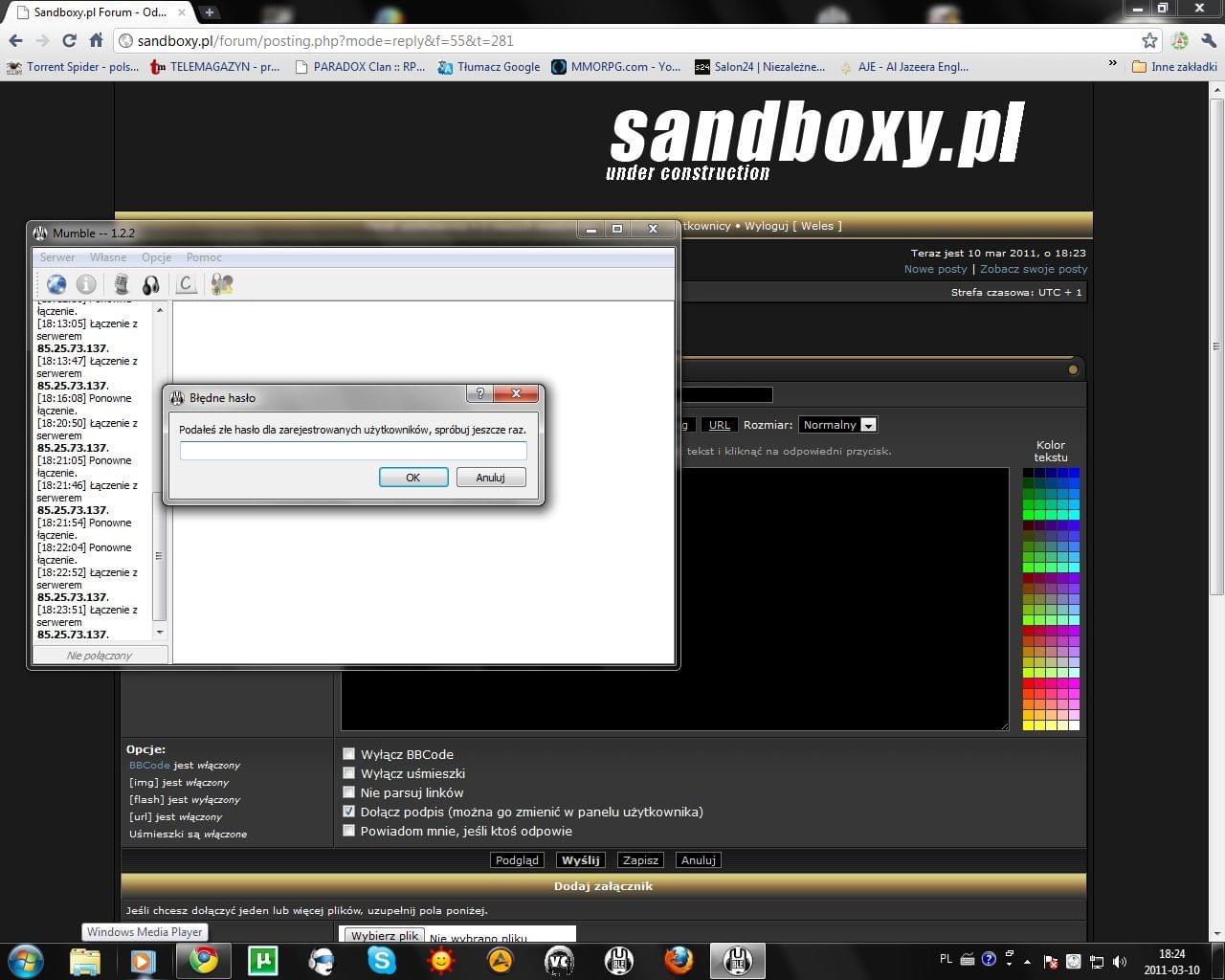1225x980 pixels.
Task: Click the 'Wyślij' submit button
Action: tap(580, 860)
